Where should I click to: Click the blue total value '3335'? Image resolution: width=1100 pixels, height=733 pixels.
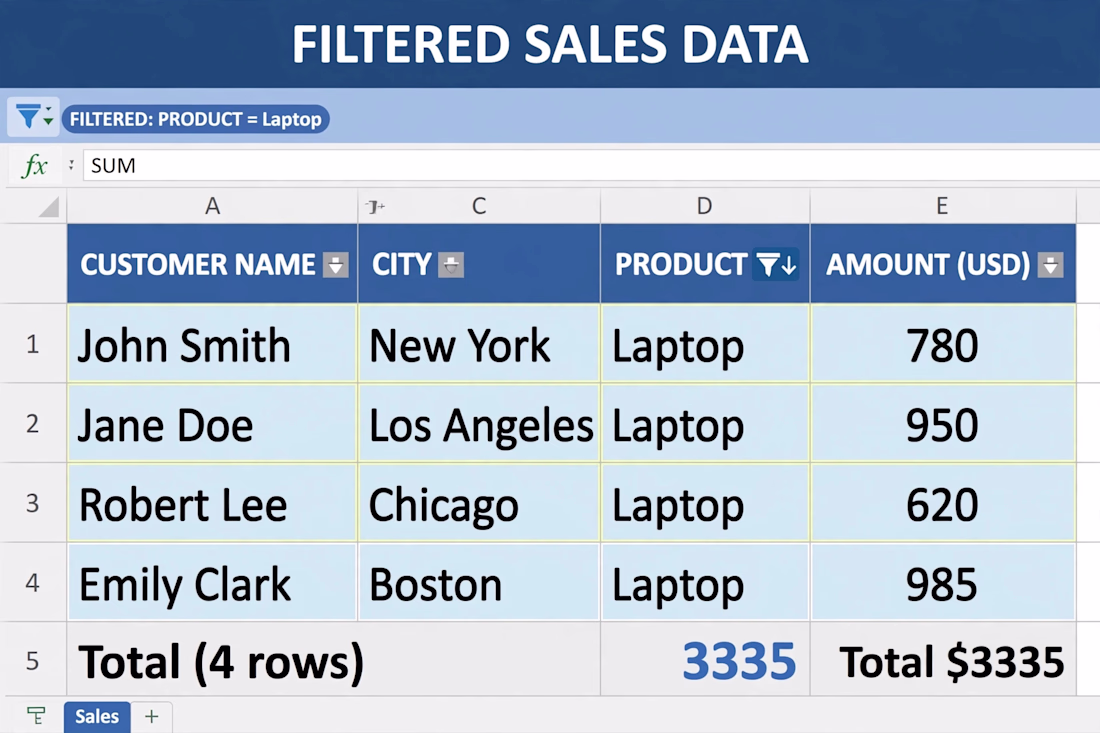click(x=739, y=661)
